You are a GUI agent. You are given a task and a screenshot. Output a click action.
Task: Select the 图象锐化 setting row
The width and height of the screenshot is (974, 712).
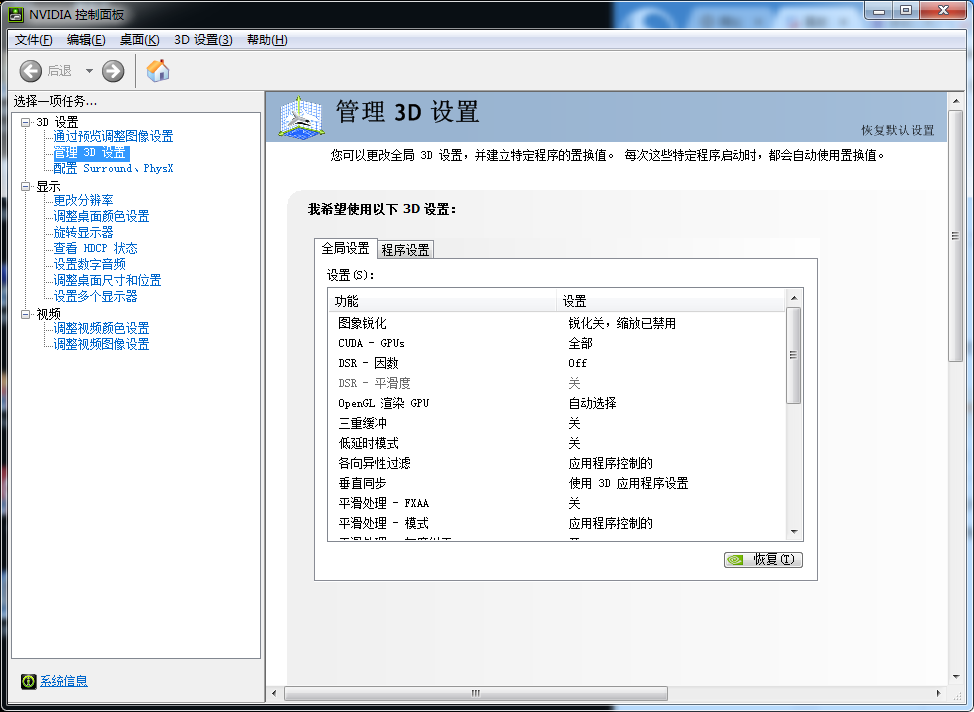coord(557,324)
